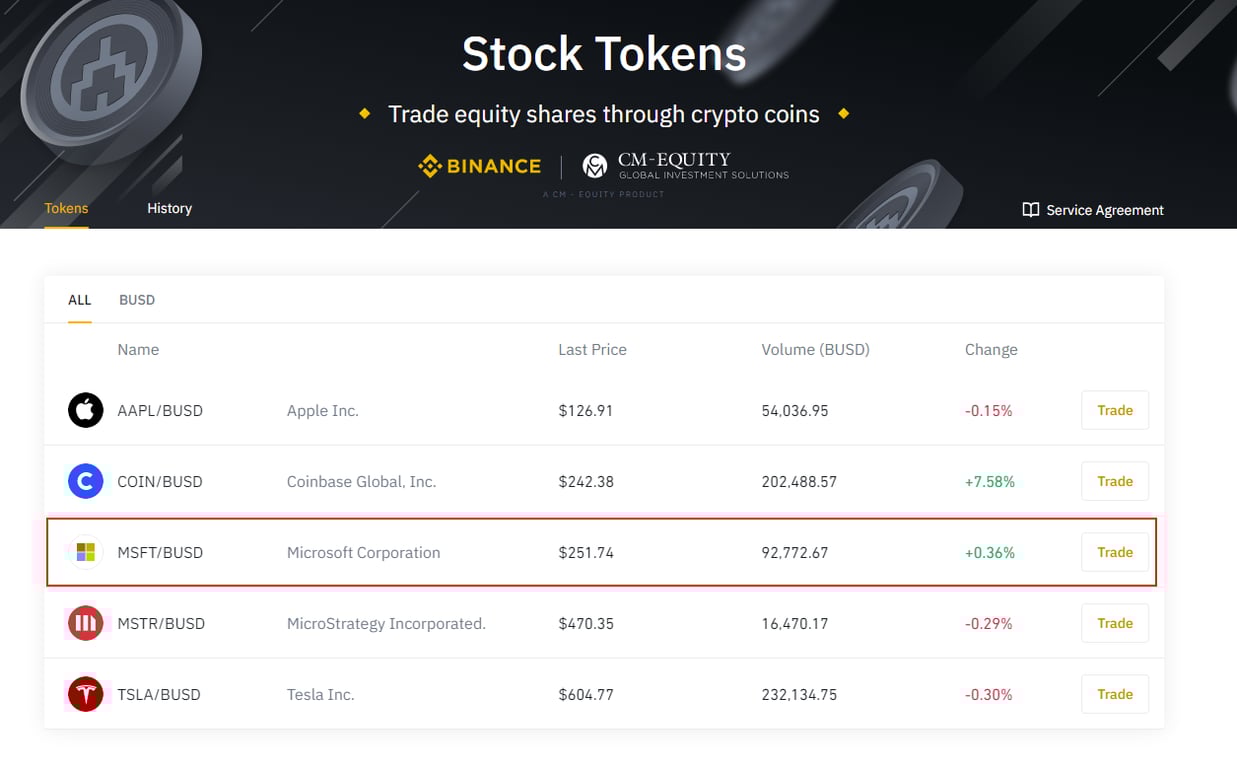Select the Tokens tab
This screenshot has height=768, width=1237.
click(66, 208)
